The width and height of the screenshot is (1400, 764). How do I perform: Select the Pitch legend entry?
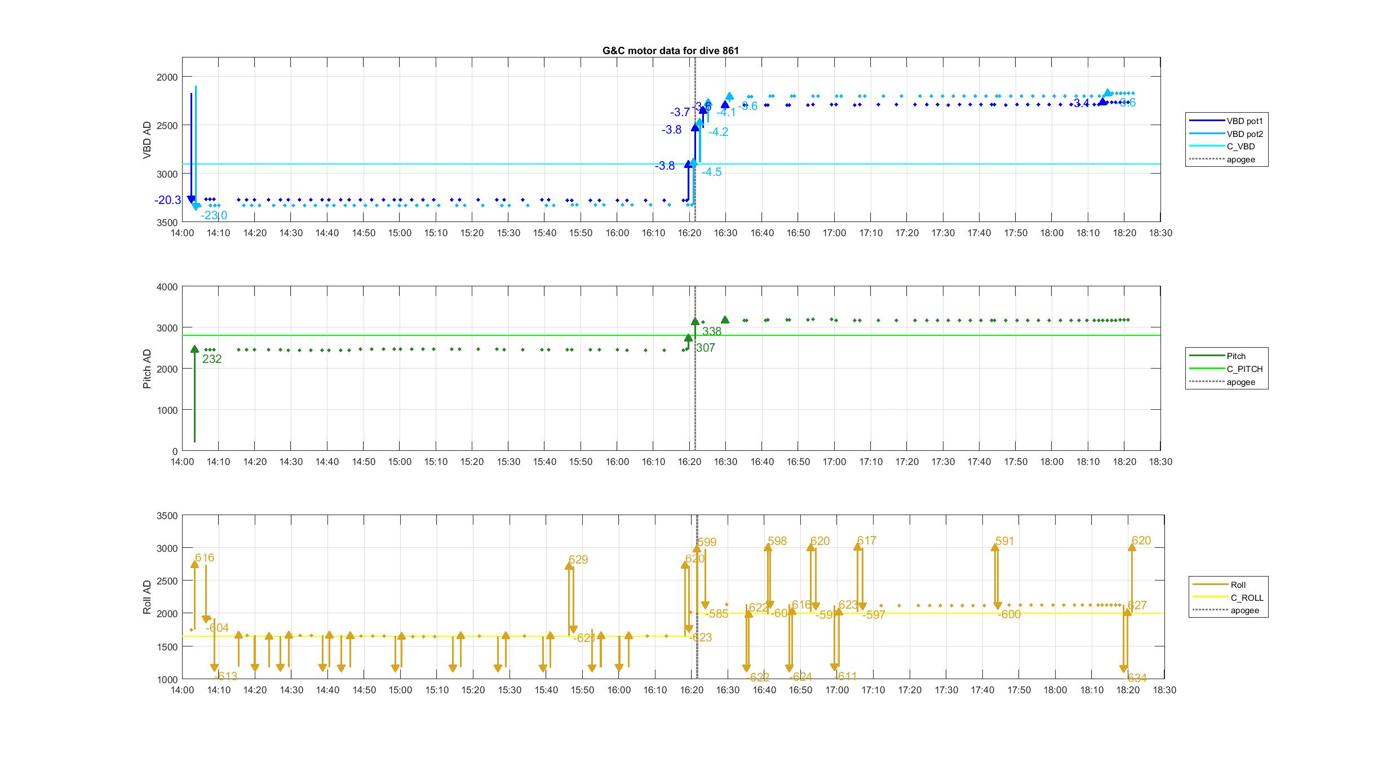[1217, 355]
